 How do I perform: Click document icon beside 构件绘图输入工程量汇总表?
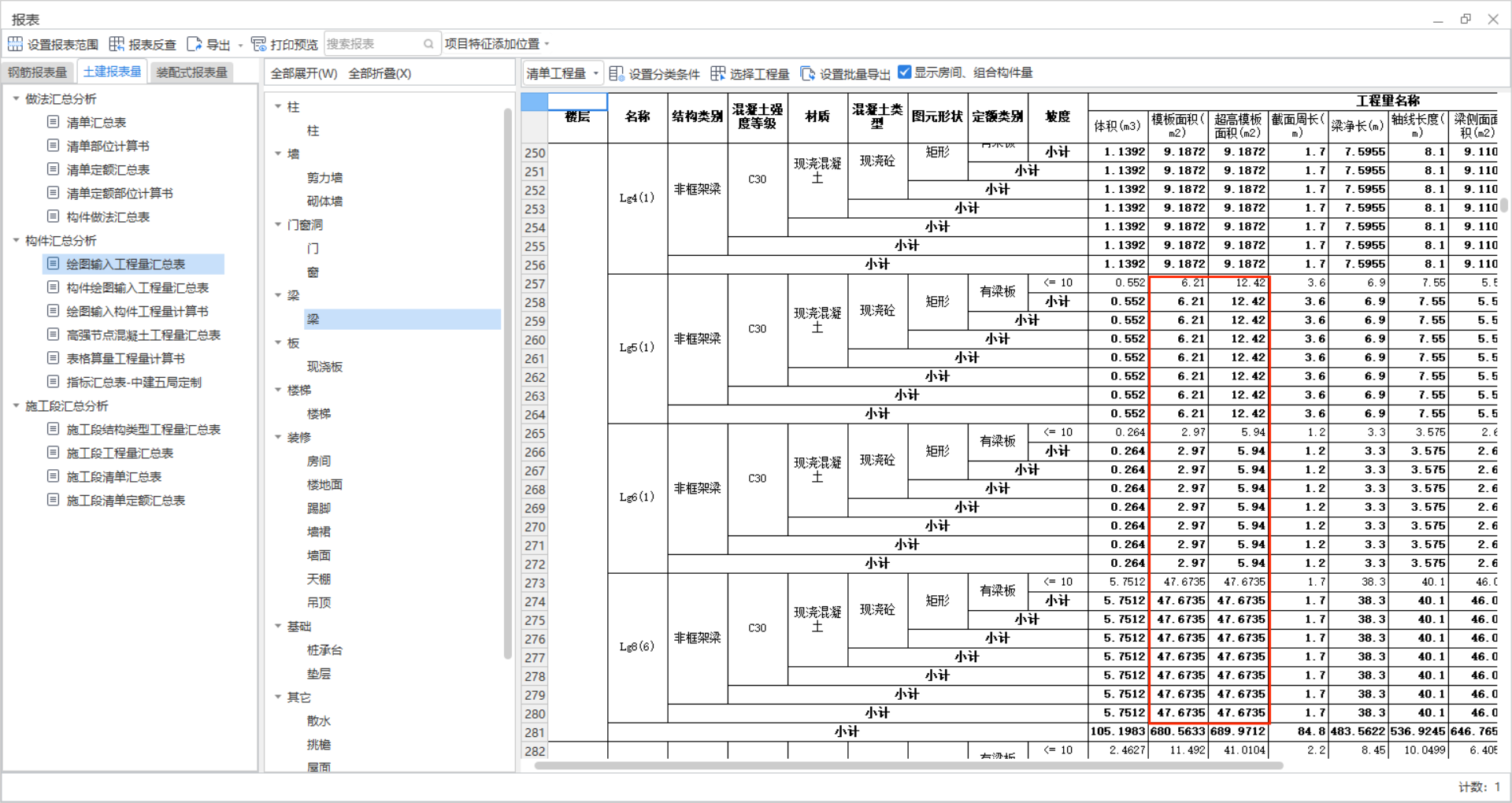pyautogui.click(x=53, y=287)
